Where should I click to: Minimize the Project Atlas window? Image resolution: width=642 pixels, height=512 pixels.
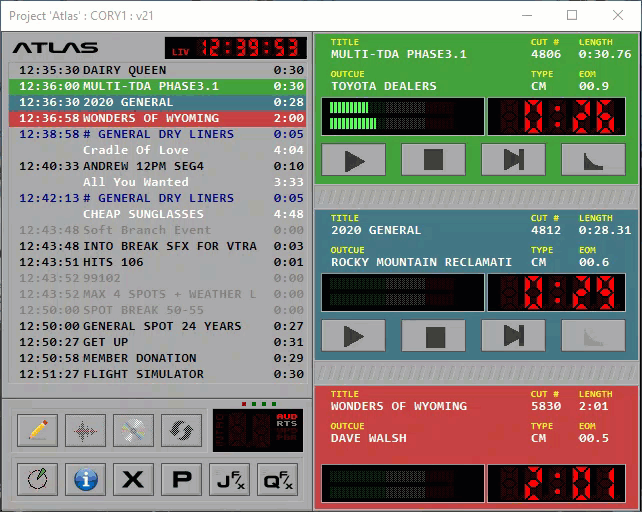click(x=527, y=15)
